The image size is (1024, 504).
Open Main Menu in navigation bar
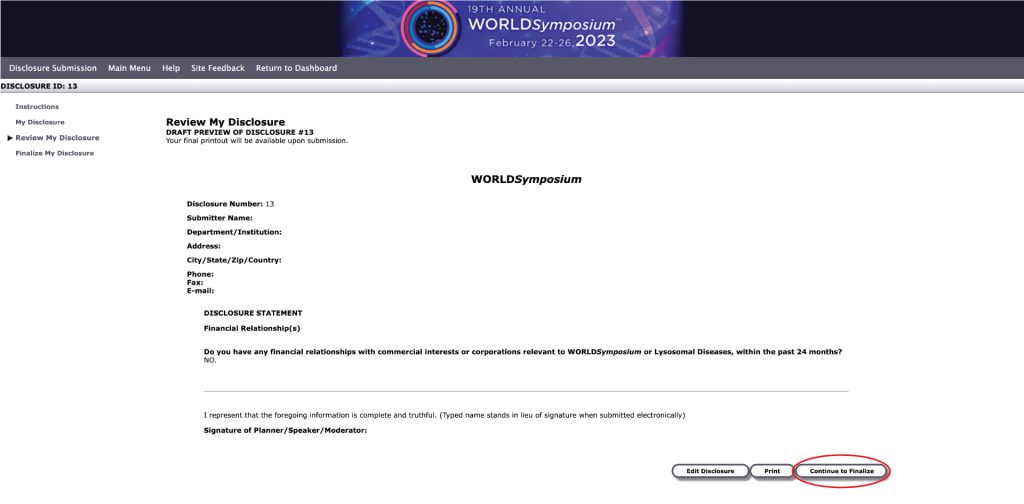[x=129, y=68]
